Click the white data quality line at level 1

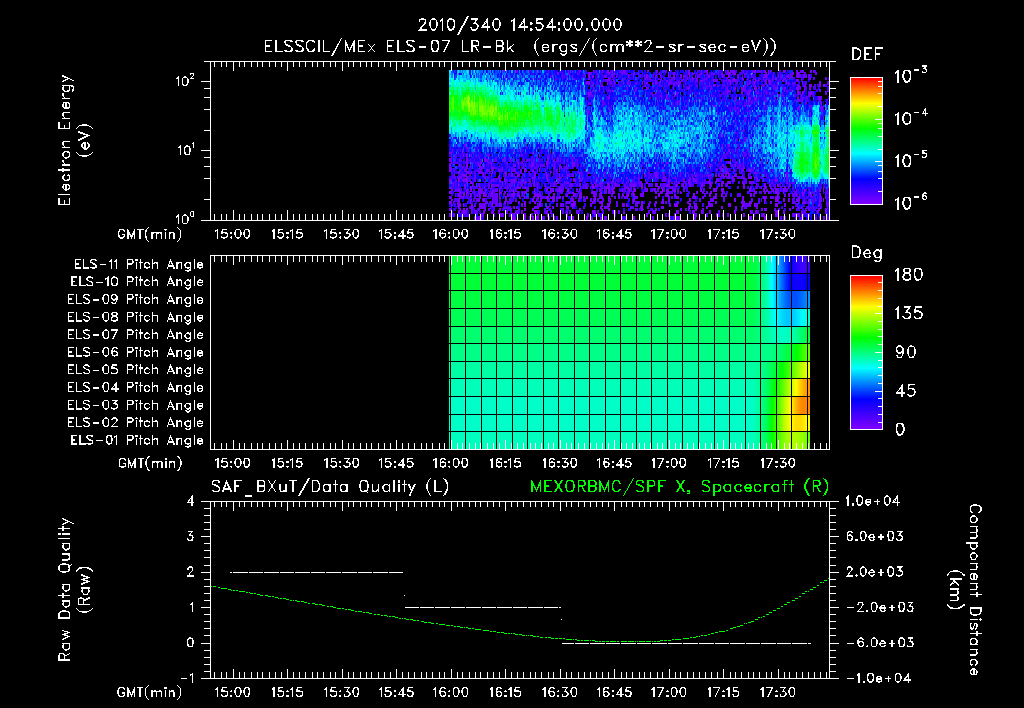point(483,607)
